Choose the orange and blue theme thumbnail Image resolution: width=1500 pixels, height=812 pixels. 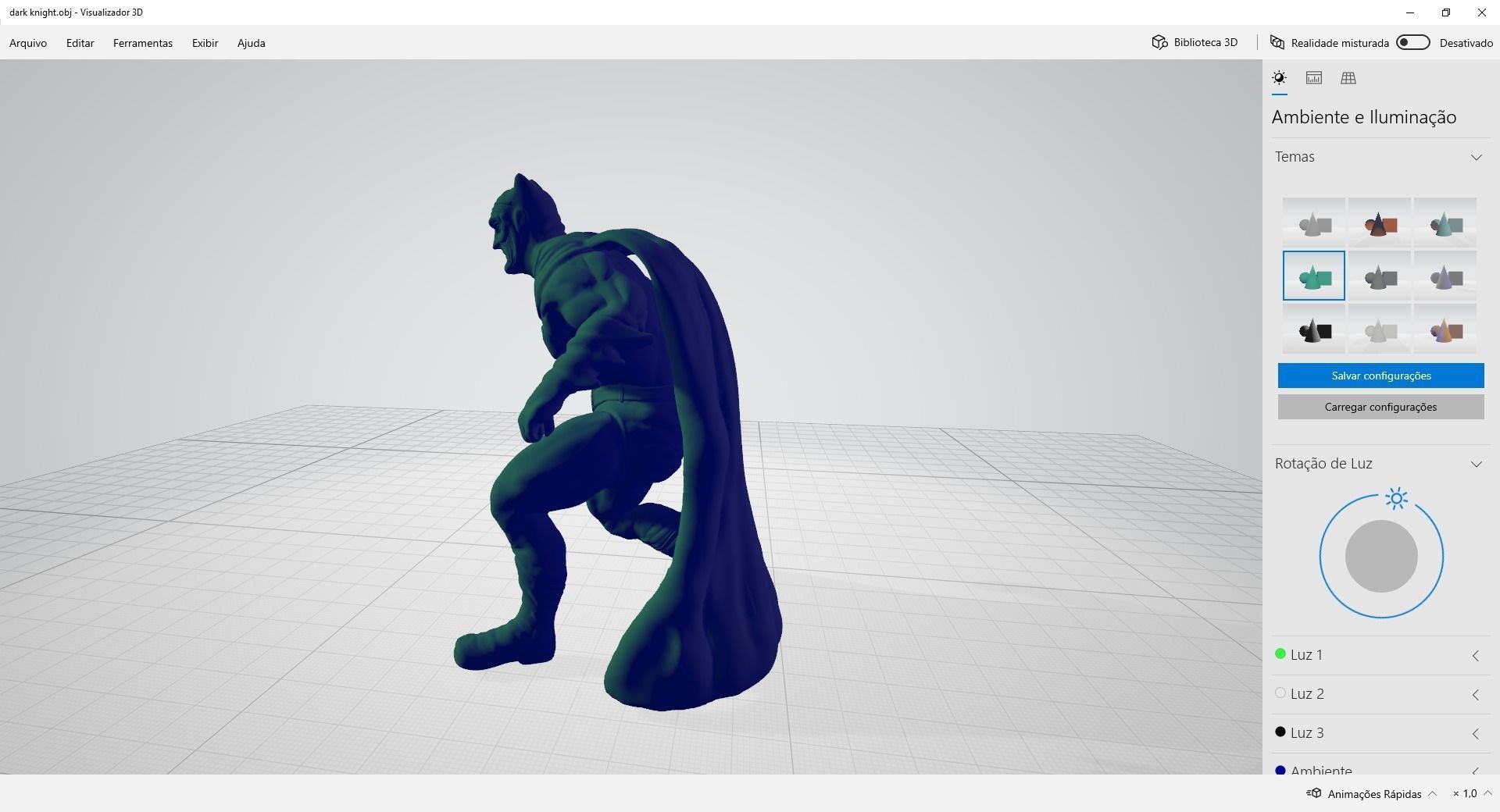[x=1445, y=329]
